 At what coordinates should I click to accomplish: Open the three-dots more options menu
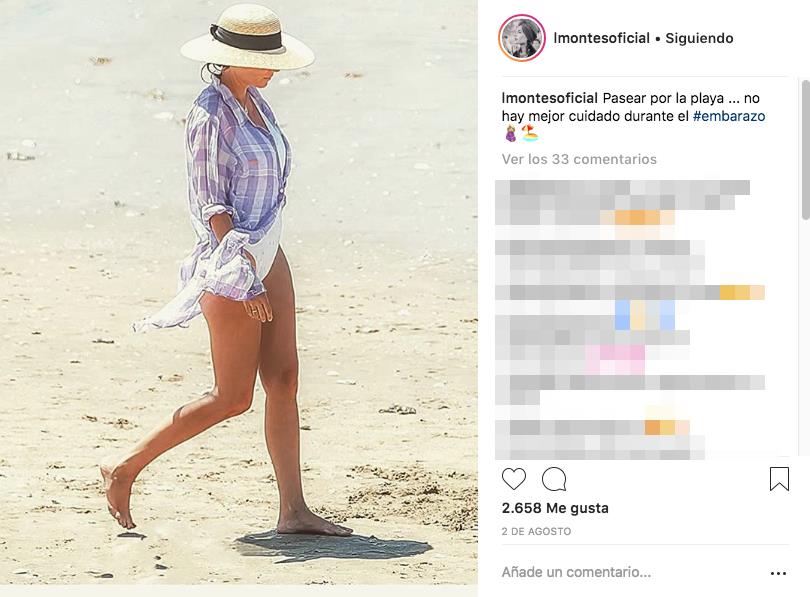click(x=778, y=573)
